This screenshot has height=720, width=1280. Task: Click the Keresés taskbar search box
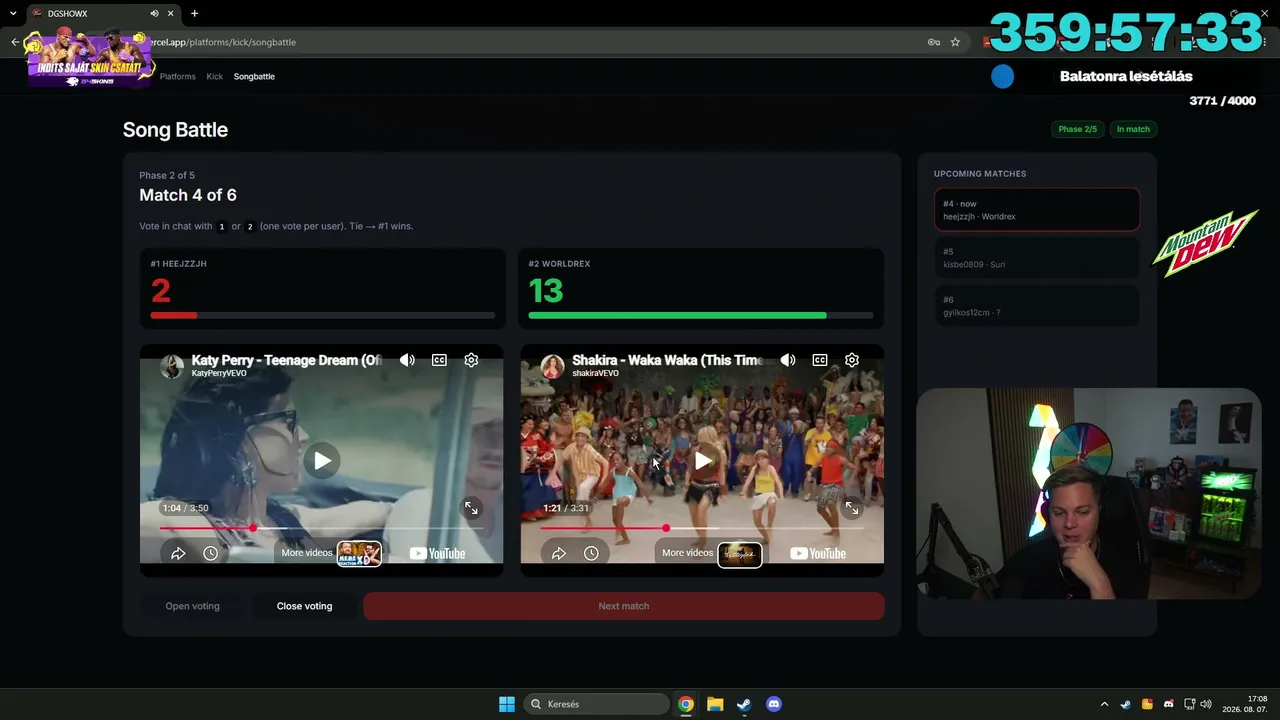point(597,704)
